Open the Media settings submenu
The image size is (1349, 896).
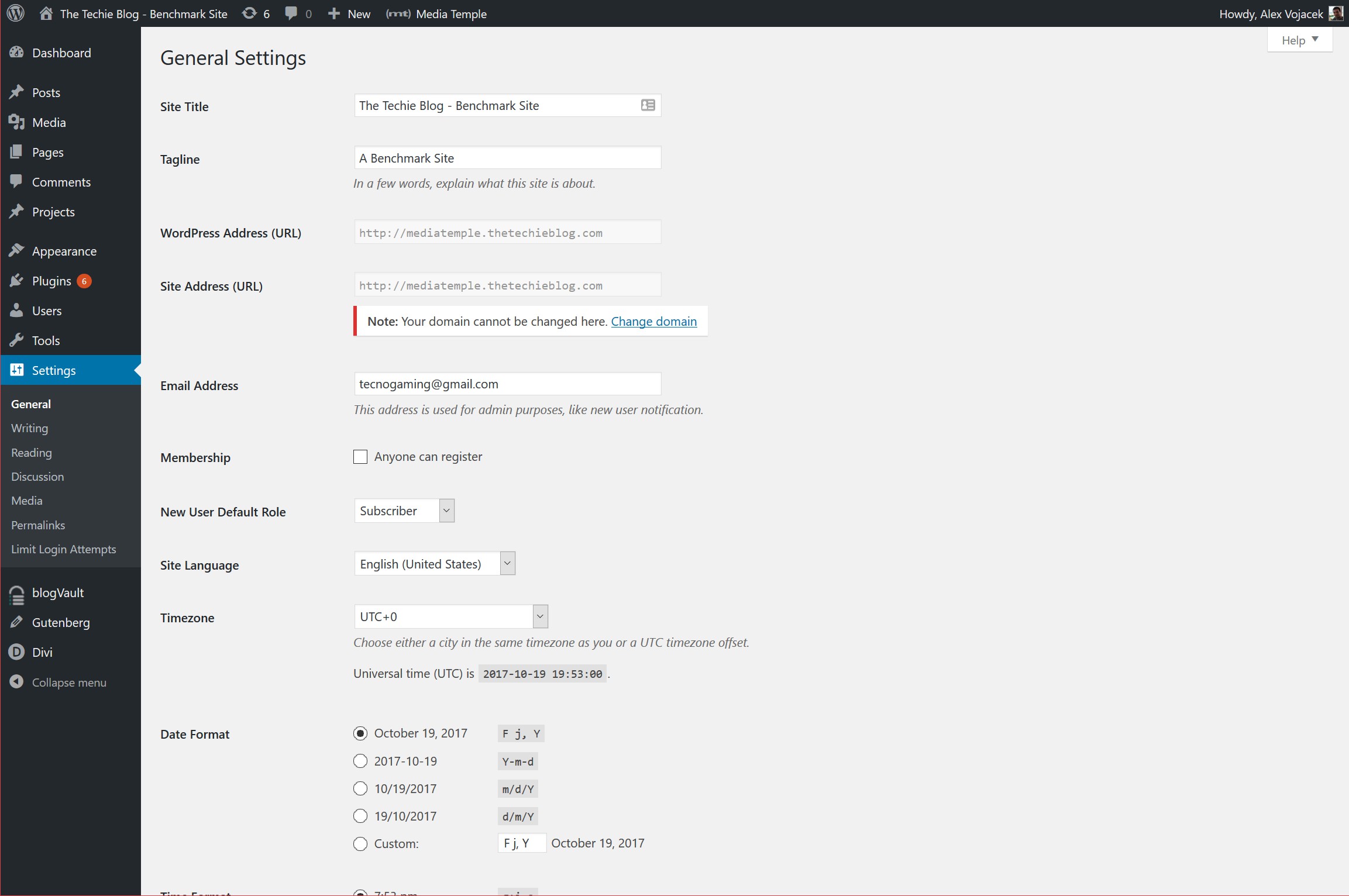pos(27,501)
